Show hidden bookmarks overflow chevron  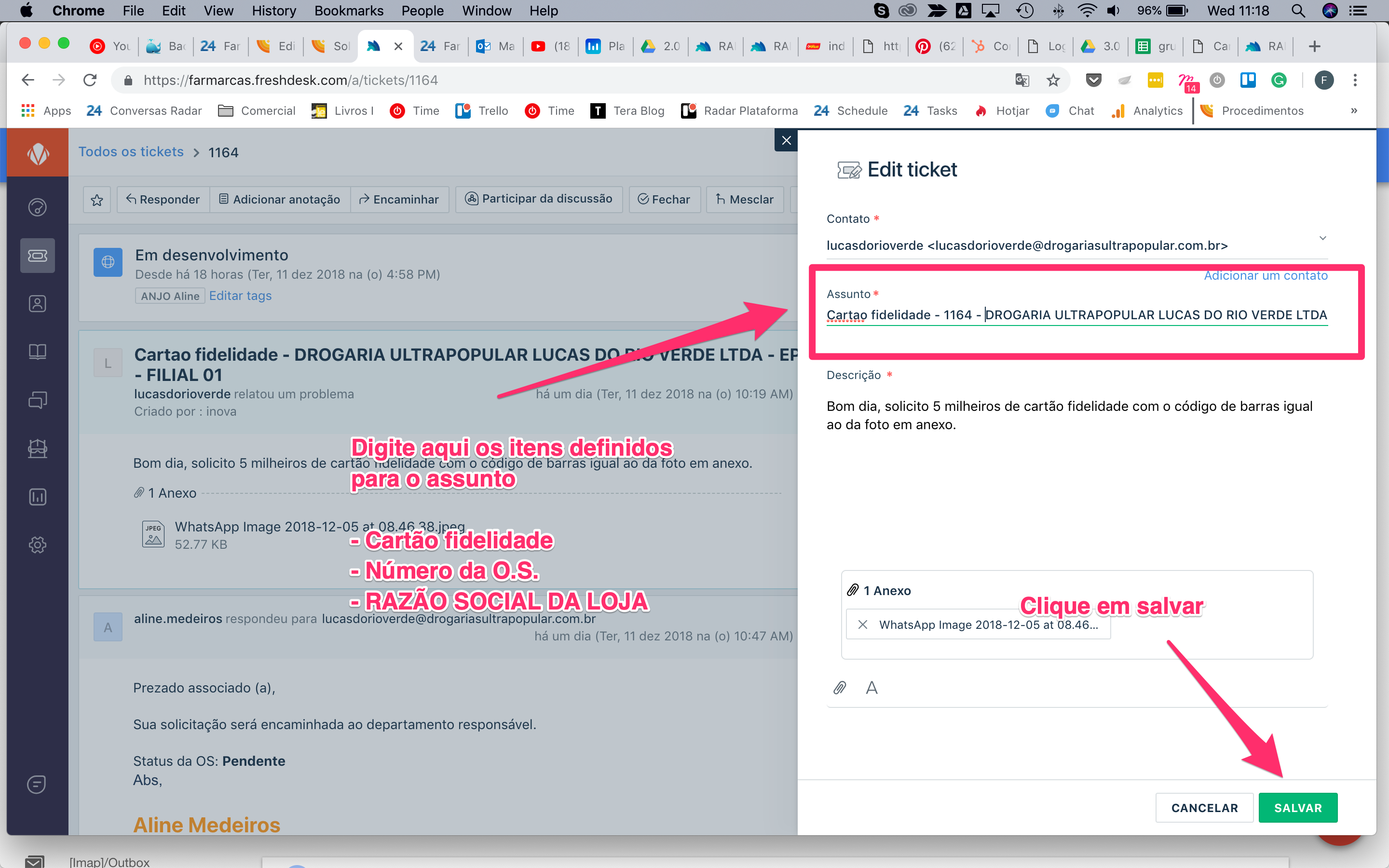pos(1353,111)
